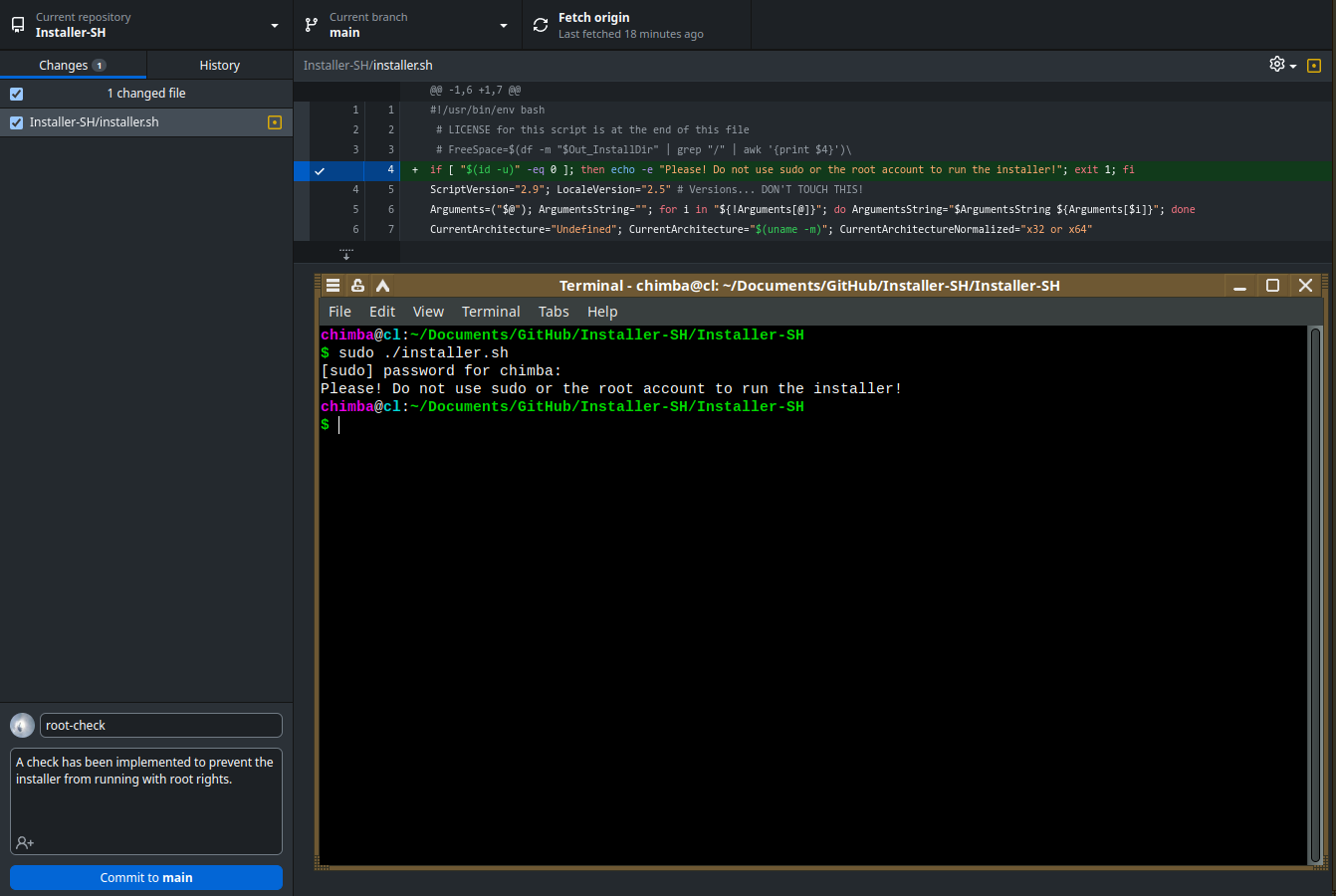1336x896 pixels.
Task: Toggle the all changed files checkbox
Action: [x=16, y=94]
